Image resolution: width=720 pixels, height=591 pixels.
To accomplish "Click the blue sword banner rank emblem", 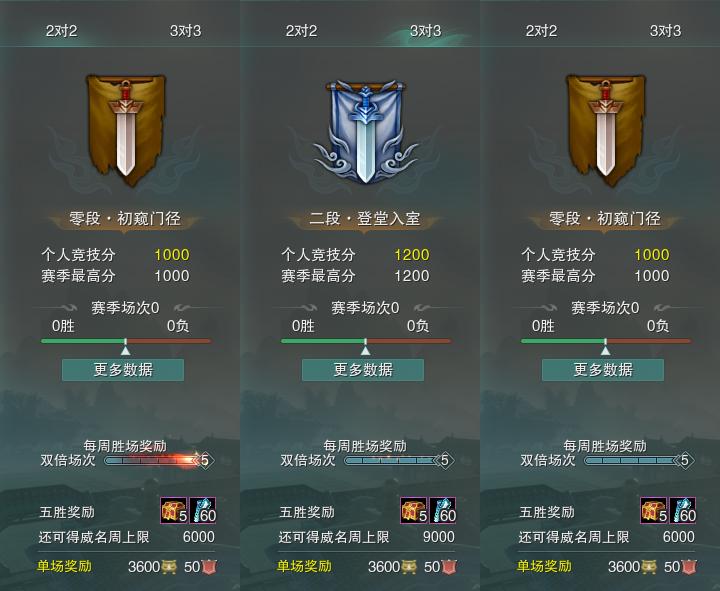I will point(365,132).
